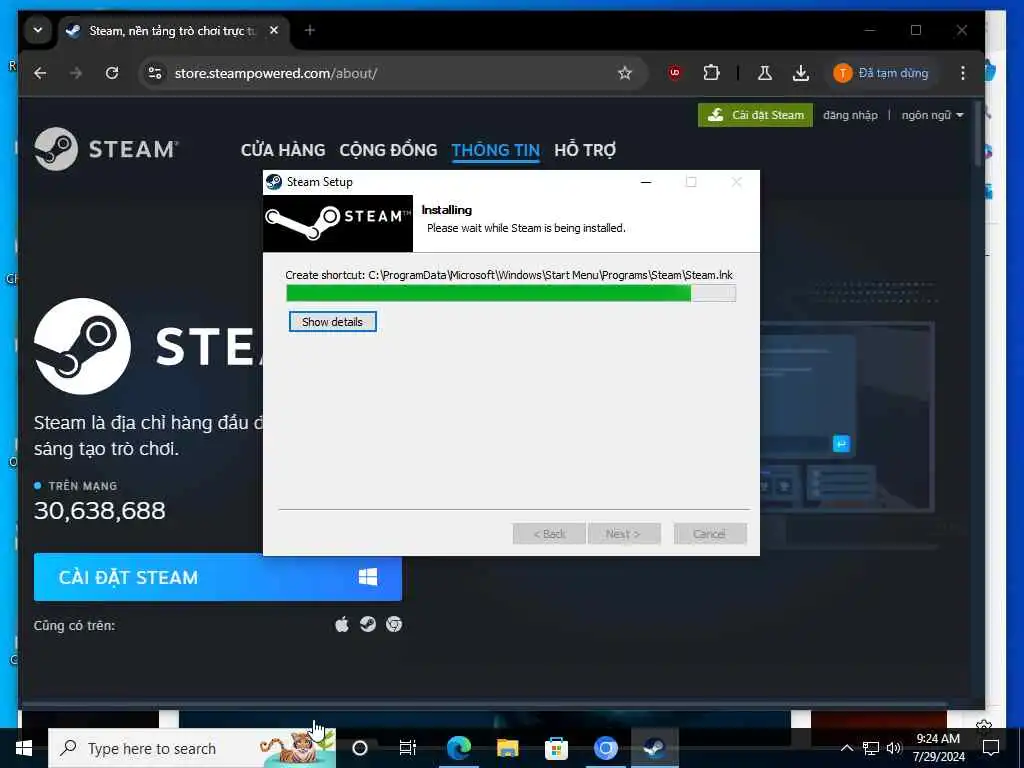The width and height of the screenshot is (1024, 768).
Task: Launch Microsoft Edge from taskbar
Action: click(x=459, y=748)
